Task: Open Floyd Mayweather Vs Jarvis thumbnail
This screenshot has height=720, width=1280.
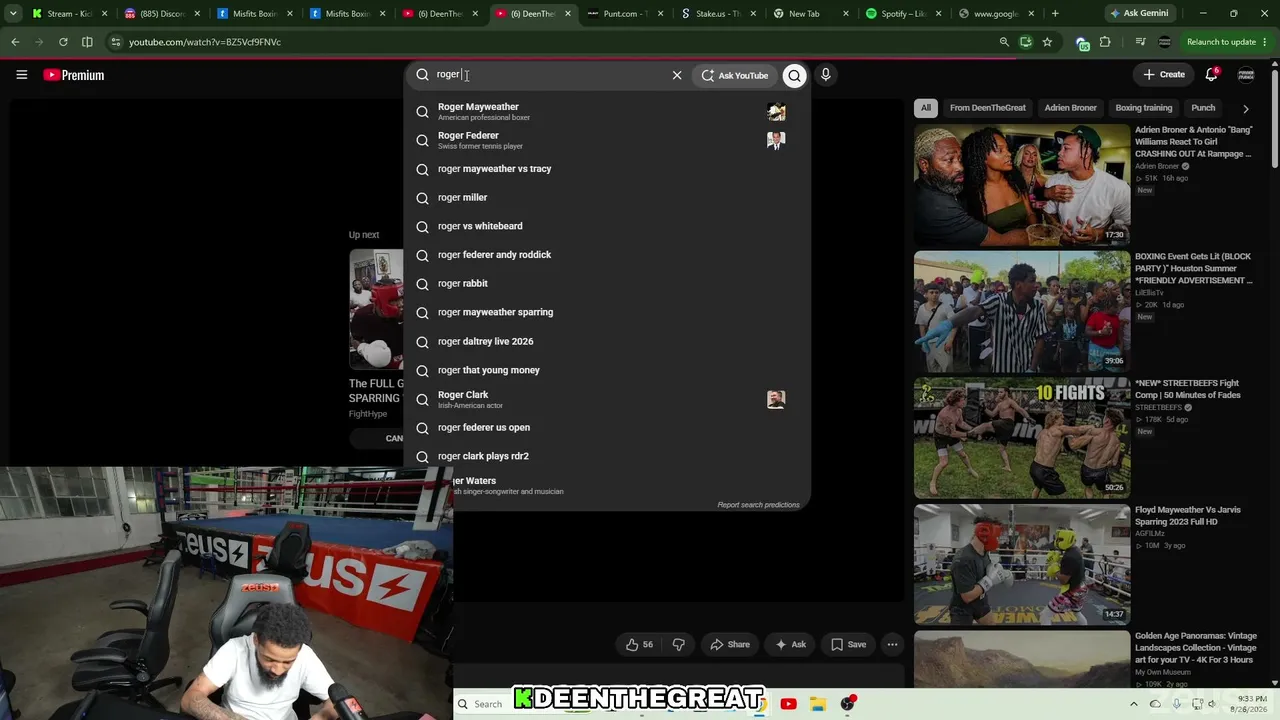Action: click(1022, 564)
